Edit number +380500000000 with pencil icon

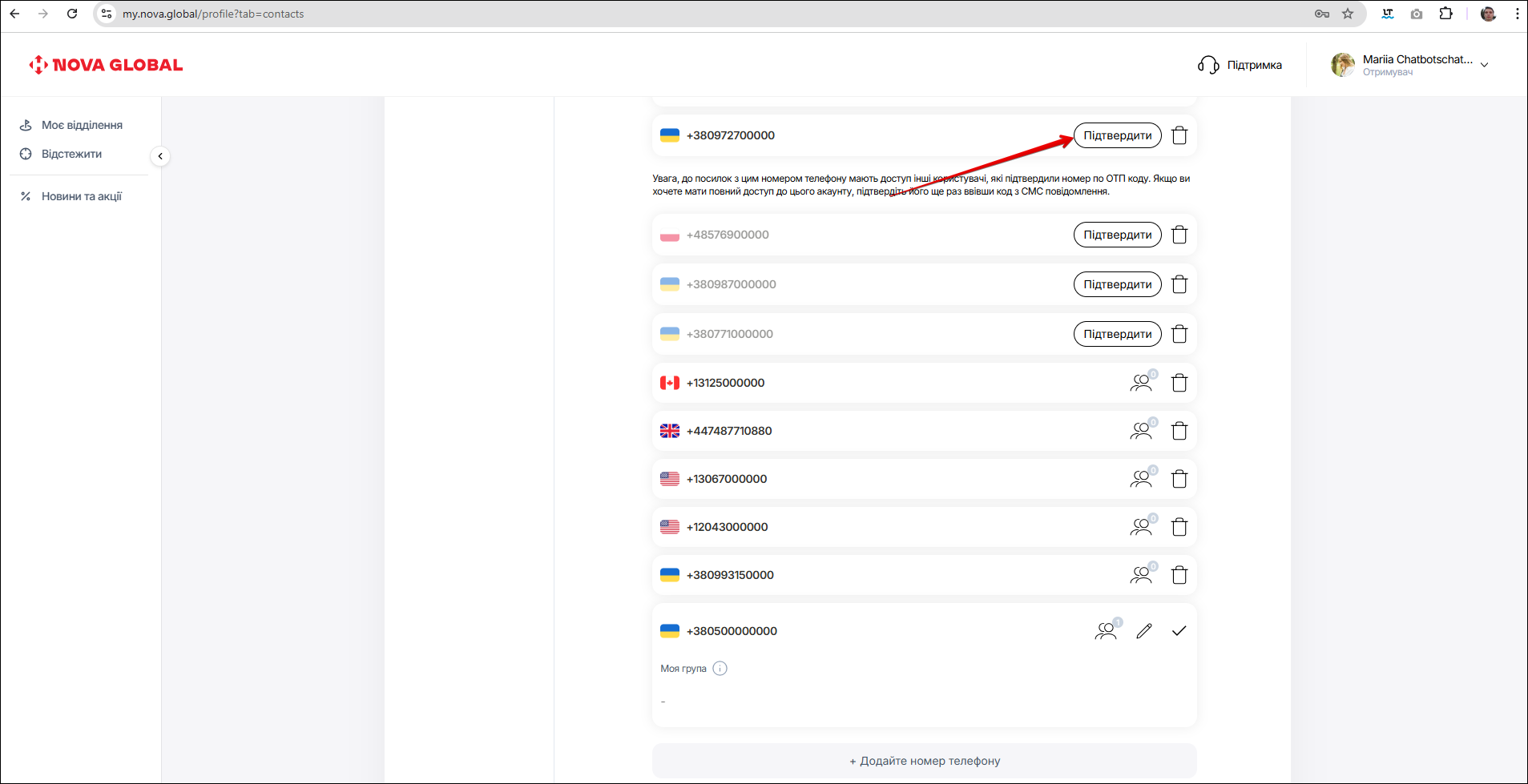coord(1144,631)
